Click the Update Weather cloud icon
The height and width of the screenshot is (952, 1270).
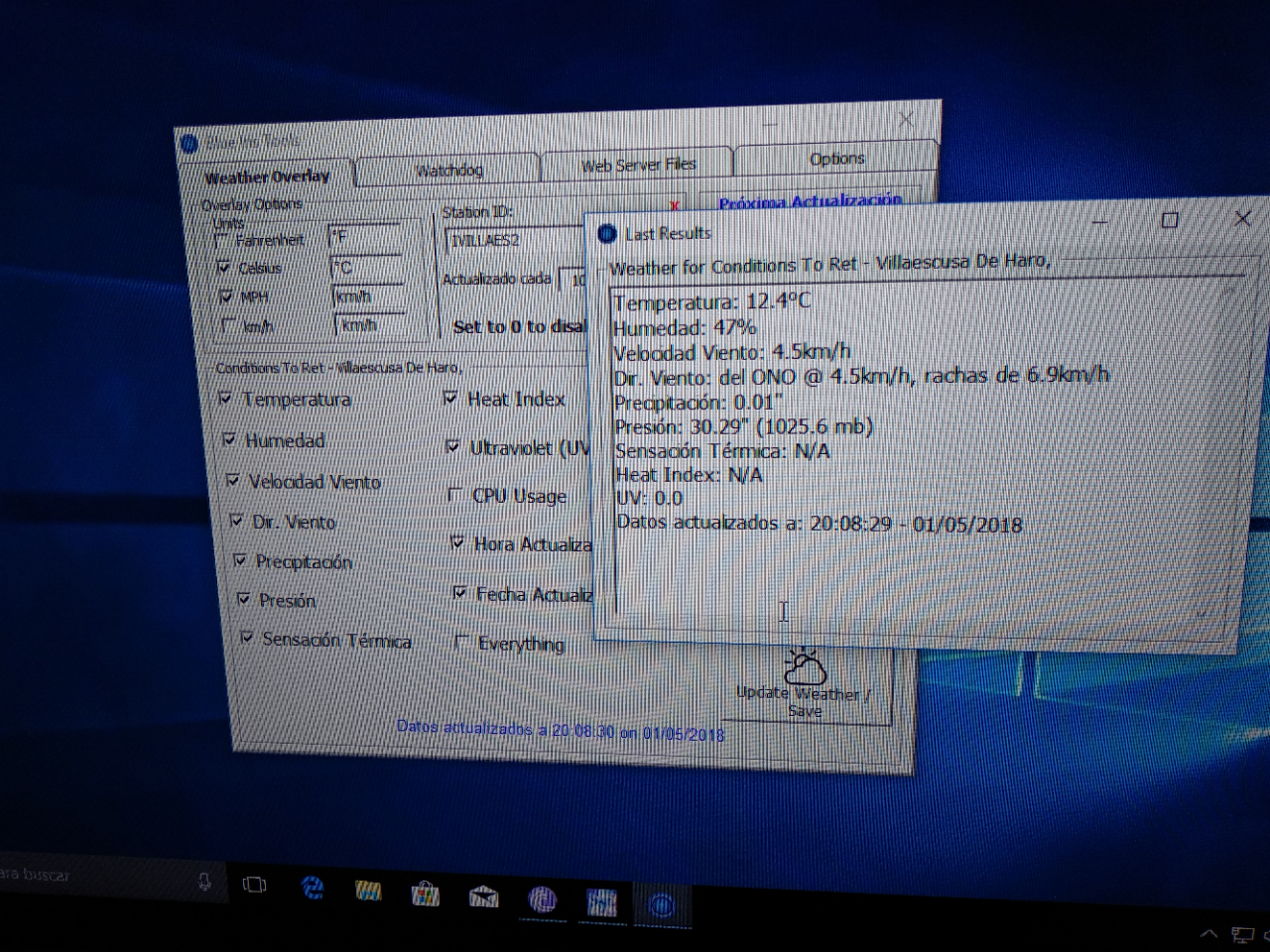(805, 666)
